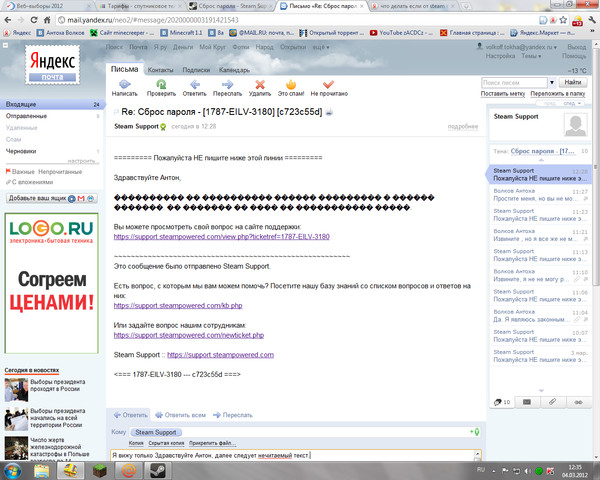Click the Написать compose icon
The width and height of the screenshot is (600, 480).
(125, 84)
